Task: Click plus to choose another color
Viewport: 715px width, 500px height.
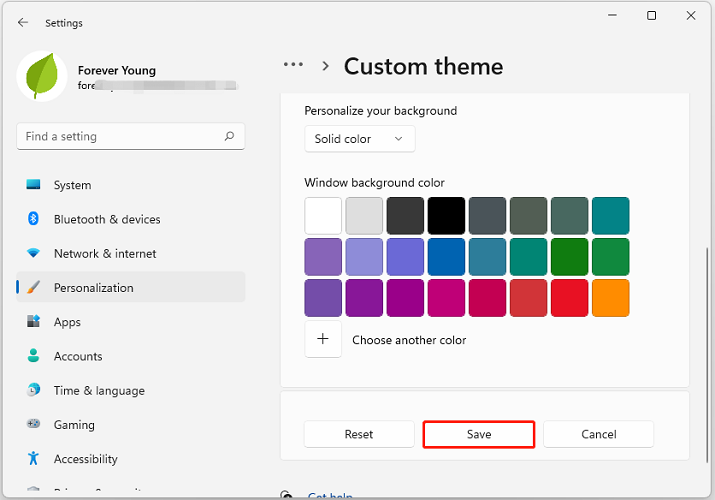Action: tap(323, 340)
